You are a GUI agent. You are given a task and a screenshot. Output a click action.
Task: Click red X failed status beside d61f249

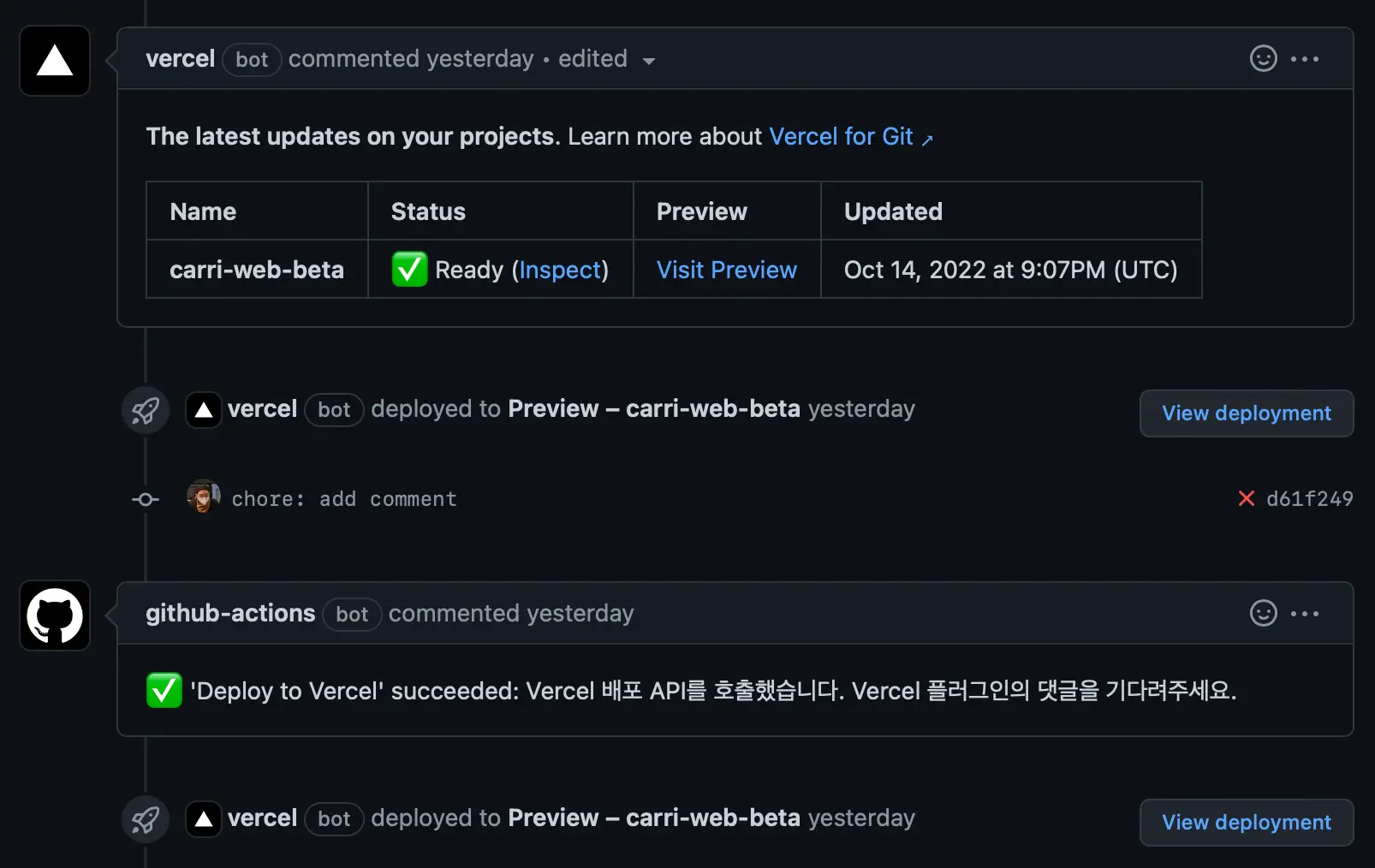coord(1247,498)
